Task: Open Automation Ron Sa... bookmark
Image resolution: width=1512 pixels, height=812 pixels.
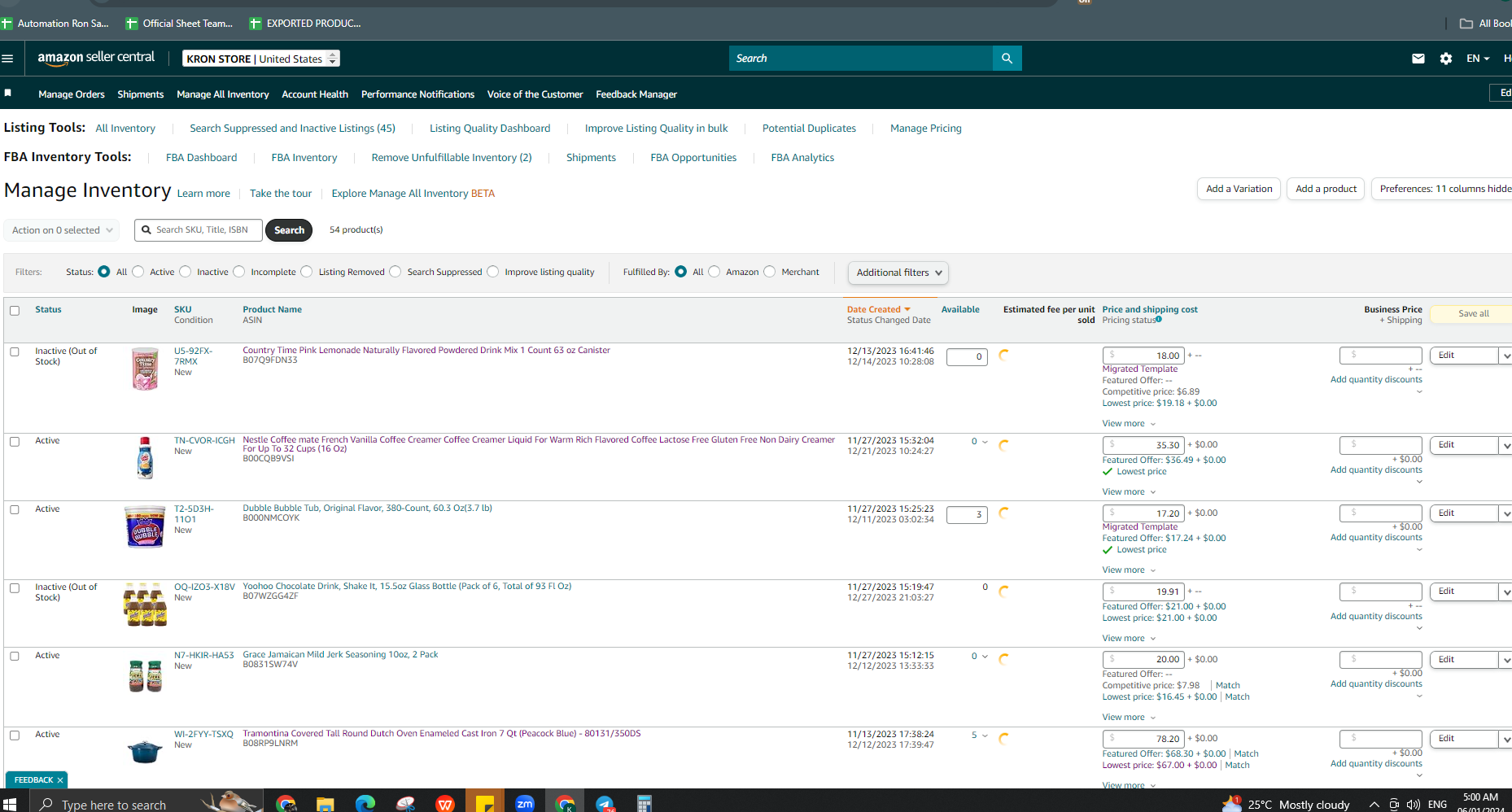Action: [x=55, y=24]
